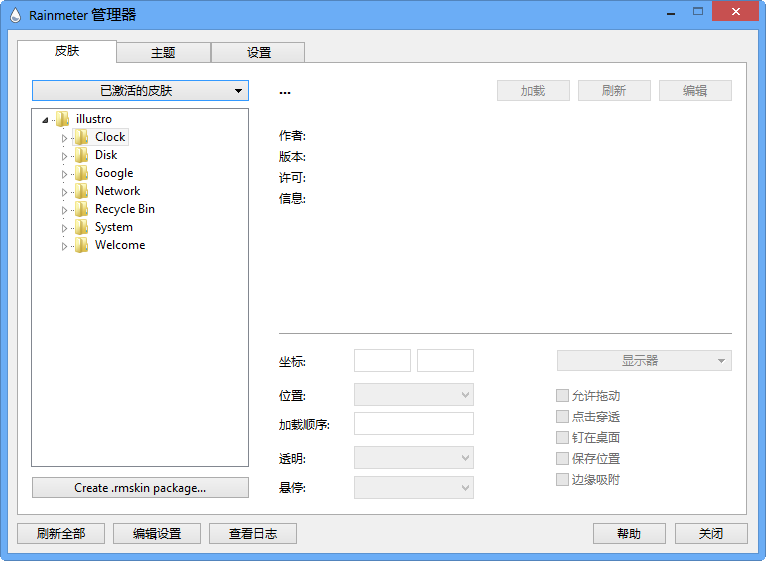
Task: Open log via 查看日志 button
Action: point(253,534)
